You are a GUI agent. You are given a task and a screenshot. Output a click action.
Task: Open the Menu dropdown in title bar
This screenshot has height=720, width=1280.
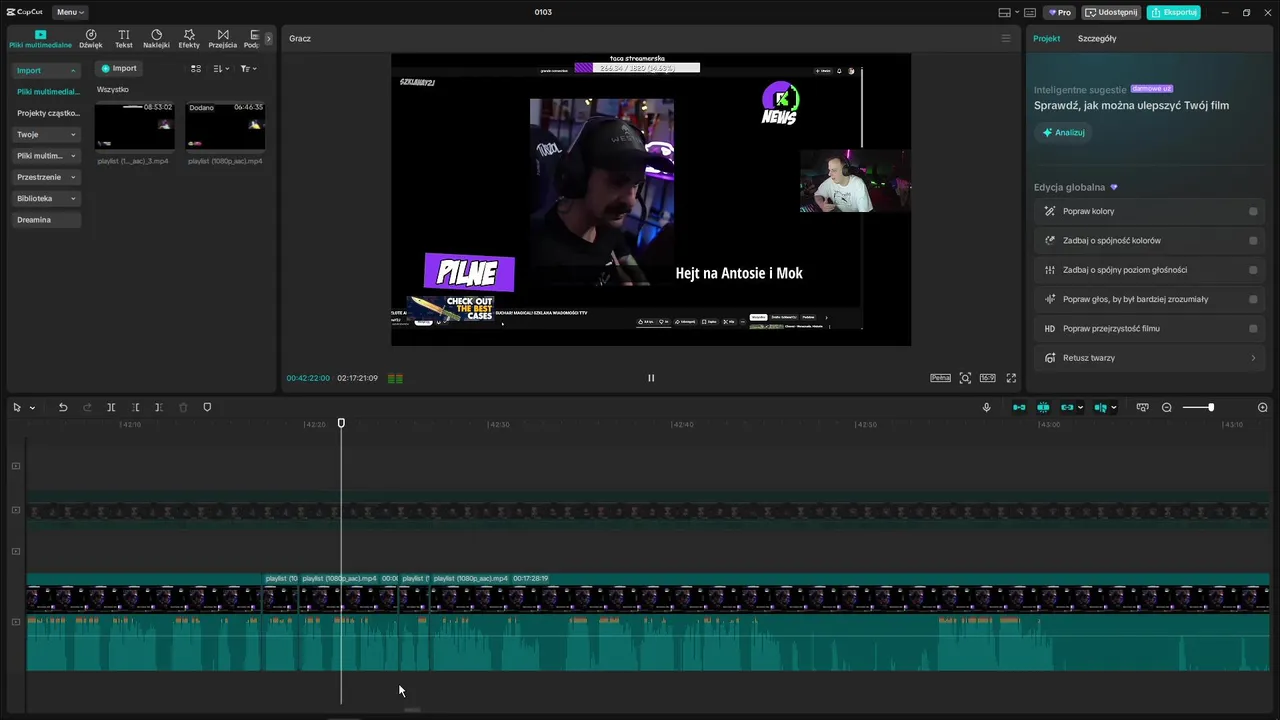(70, 12)
